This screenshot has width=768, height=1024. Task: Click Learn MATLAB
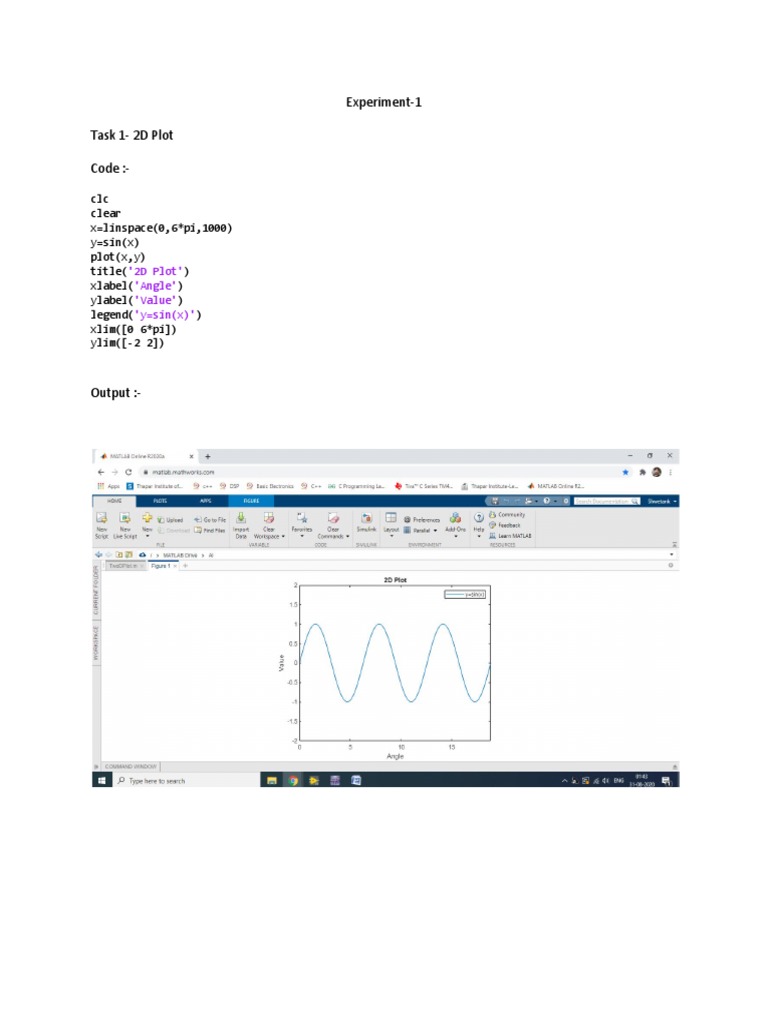[x=510, y=536]
